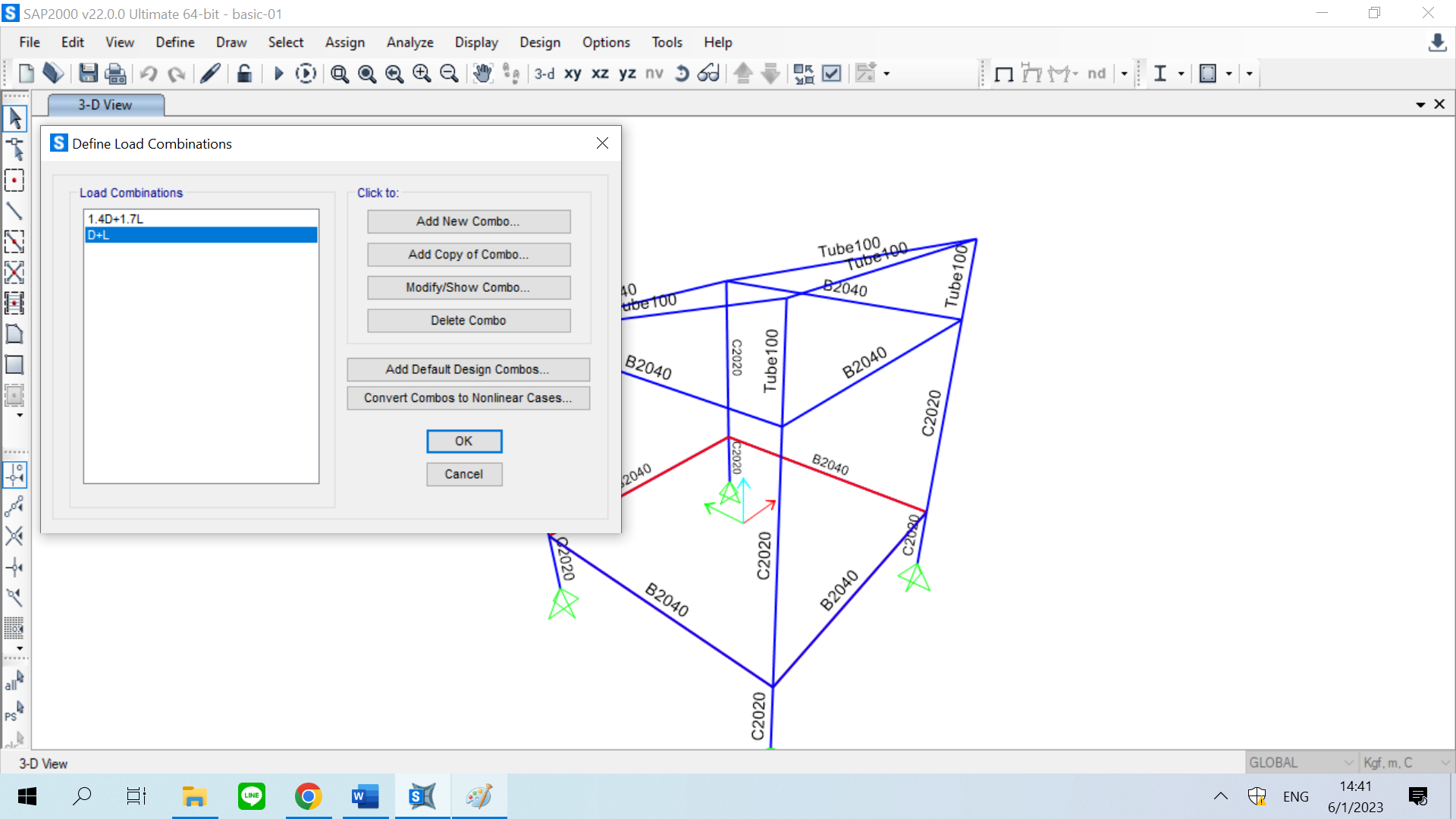1456x819 pixels.
Task: Click the Run Analysis play icon
Action: 278,74
